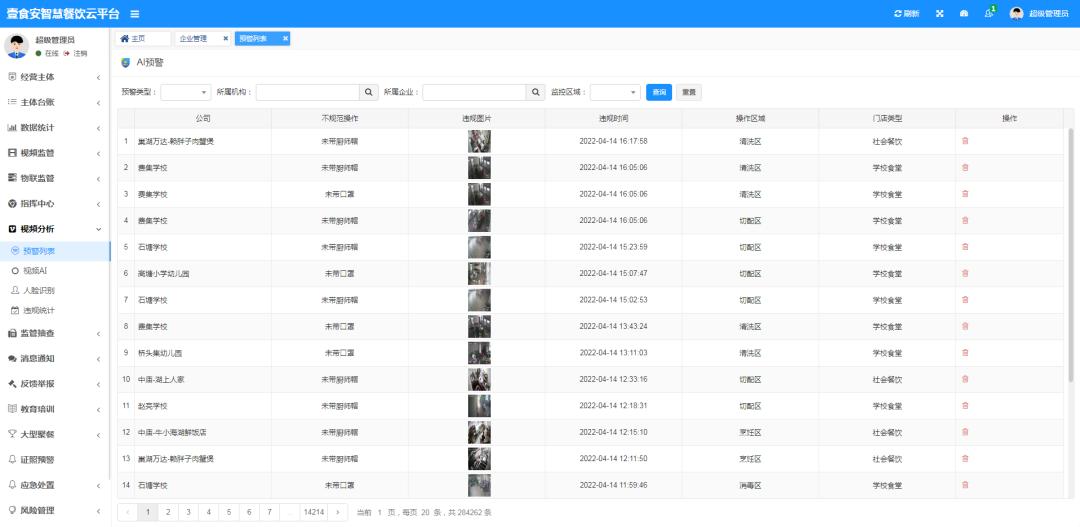Delete row 8 alert at 13:43:24

point(965,326)
